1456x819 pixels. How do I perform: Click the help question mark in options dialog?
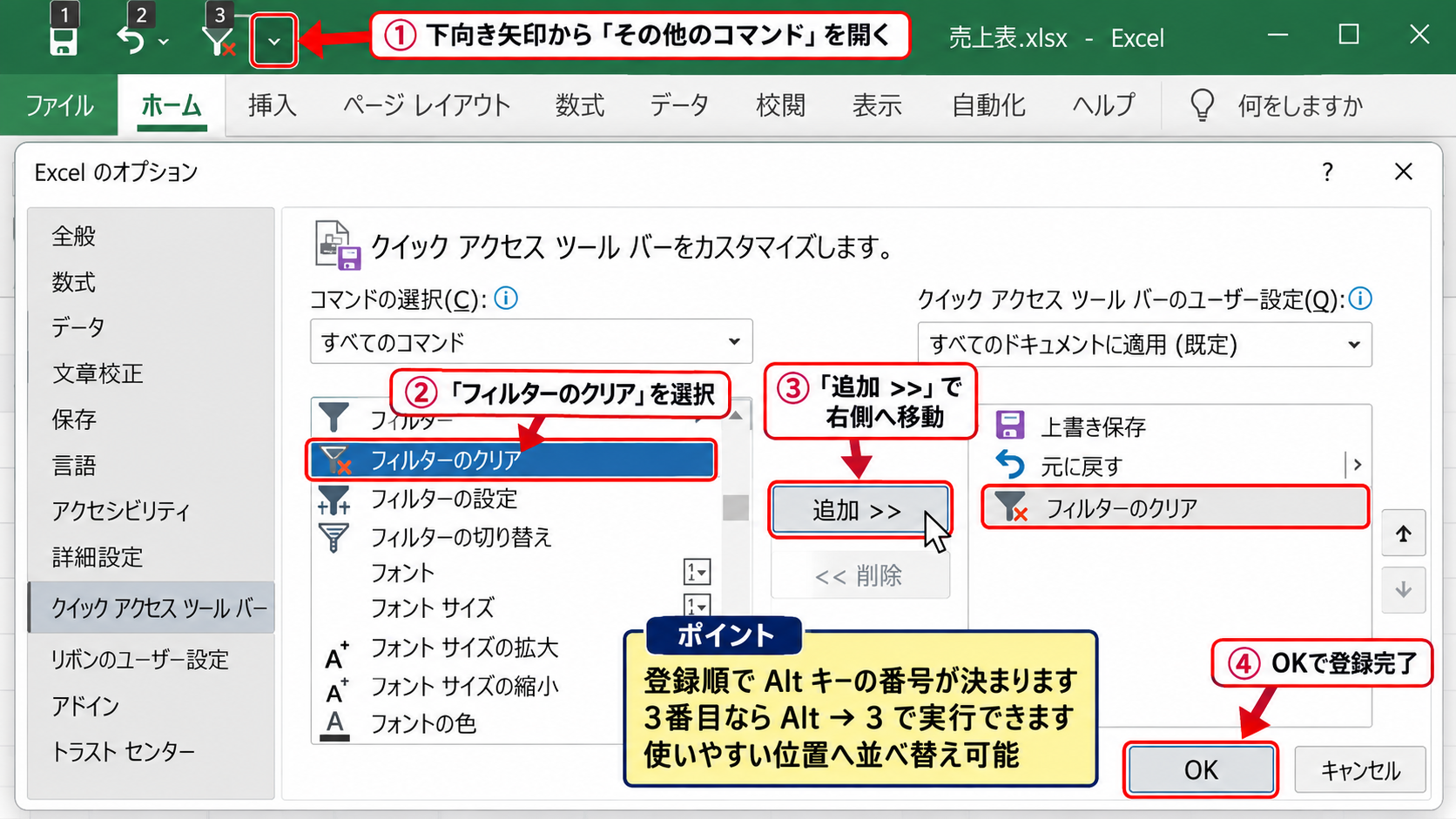pyautogui.click(x=1327, y=171)
